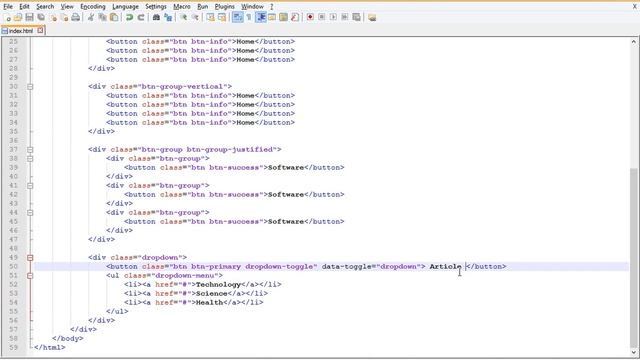Image resolution: width=640 pixels, height=360 pixels.
Task: Click the Redo arrow icon
Action: 141,18
